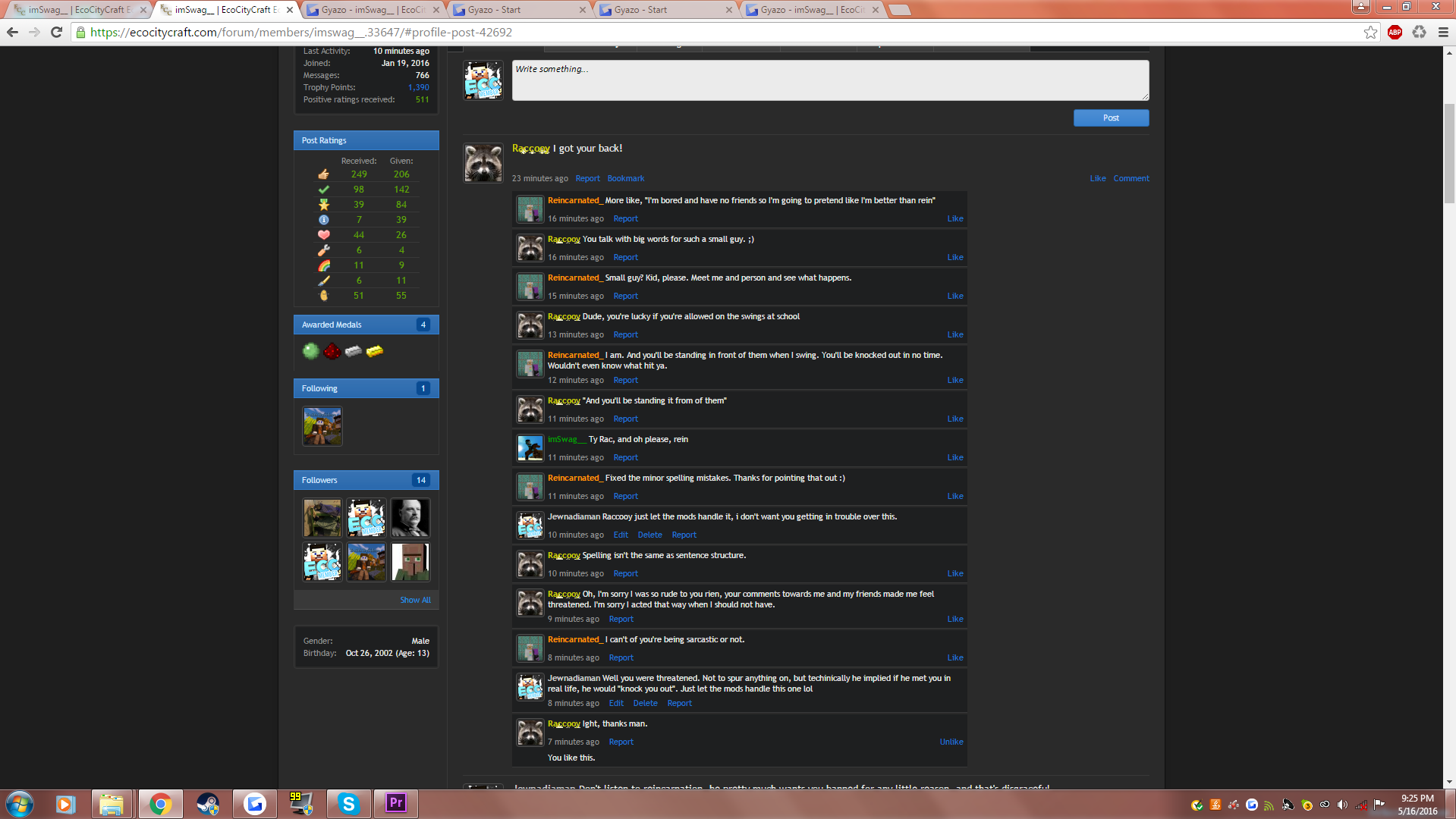Reload the page with the refresh icon

tap(56, 32)
